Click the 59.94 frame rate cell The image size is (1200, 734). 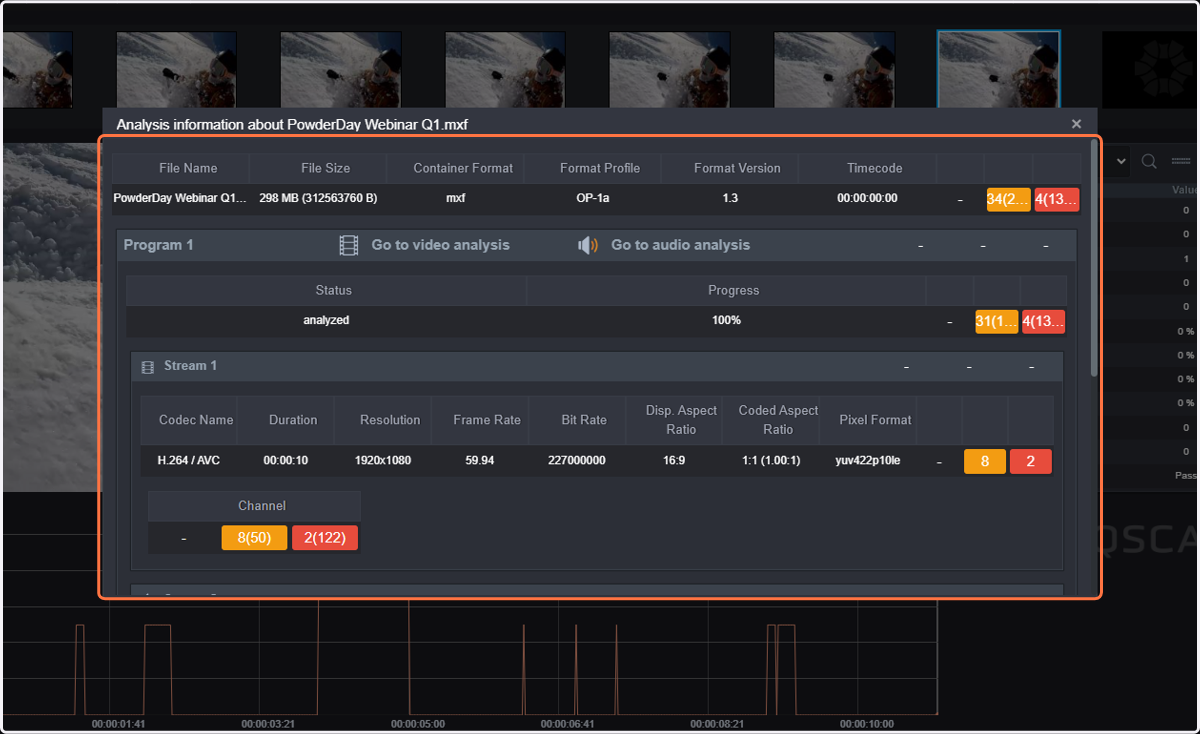[x=480, y=461]
